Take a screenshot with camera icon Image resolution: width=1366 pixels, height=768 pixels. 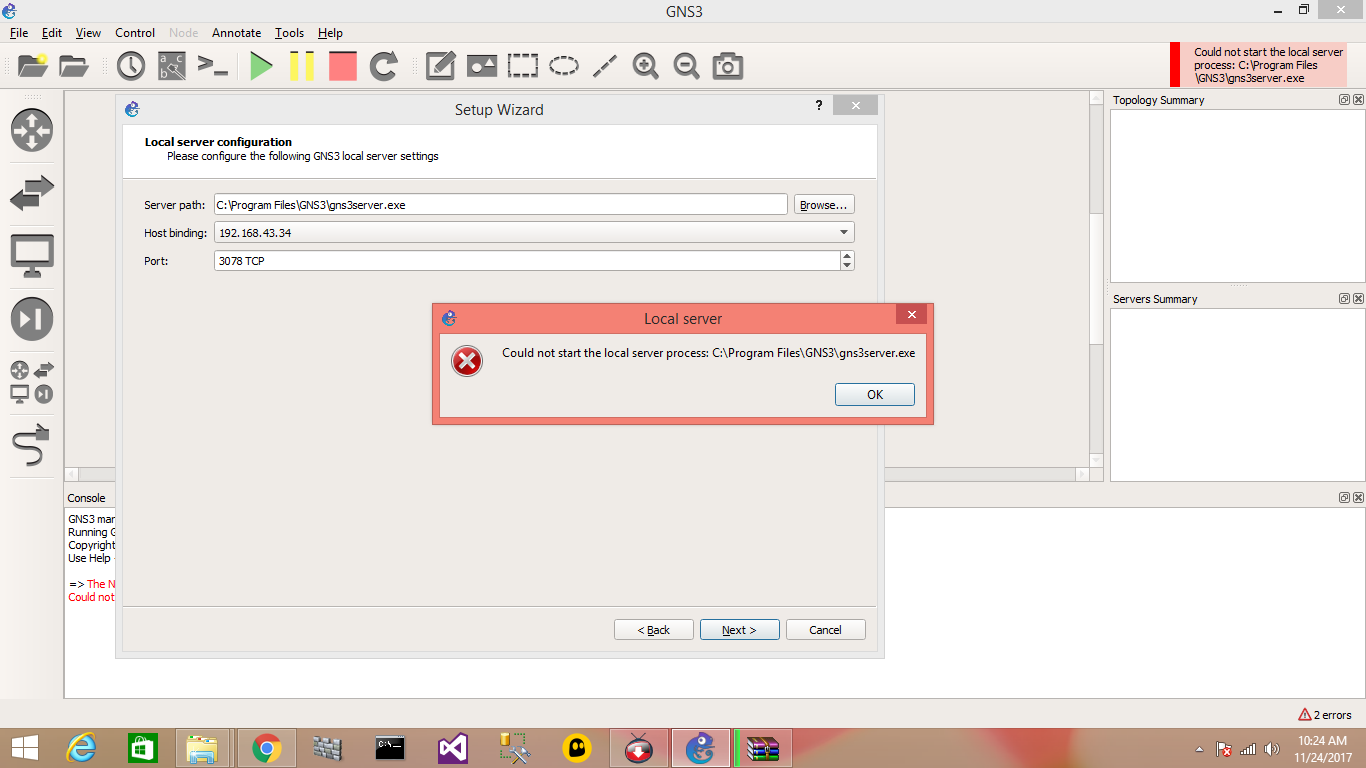[x=728, y=66]
